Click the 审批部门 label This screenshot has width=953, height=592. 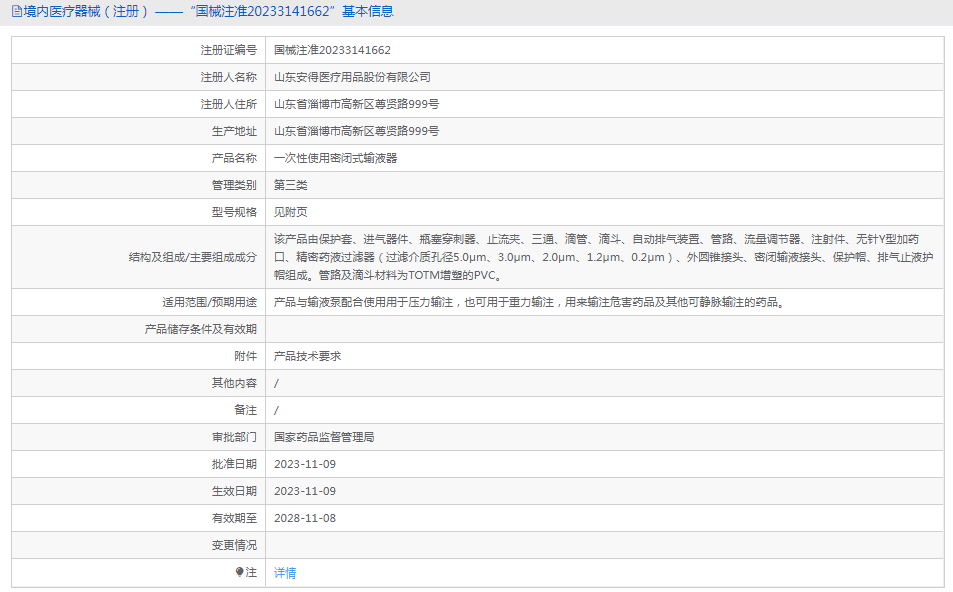(234, 437)
